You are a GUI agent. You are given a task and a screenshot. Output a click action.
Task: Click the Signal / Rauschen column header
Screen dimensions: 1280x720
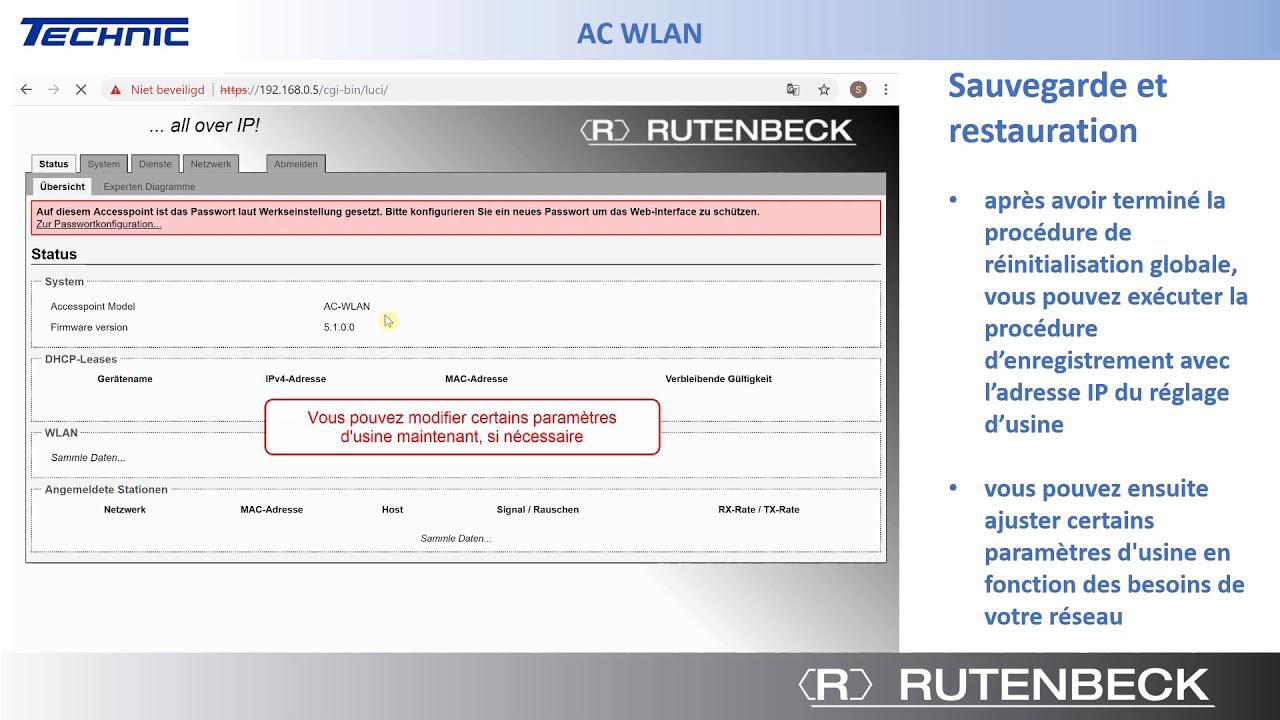pyautogui.click(x=538, y=509)
